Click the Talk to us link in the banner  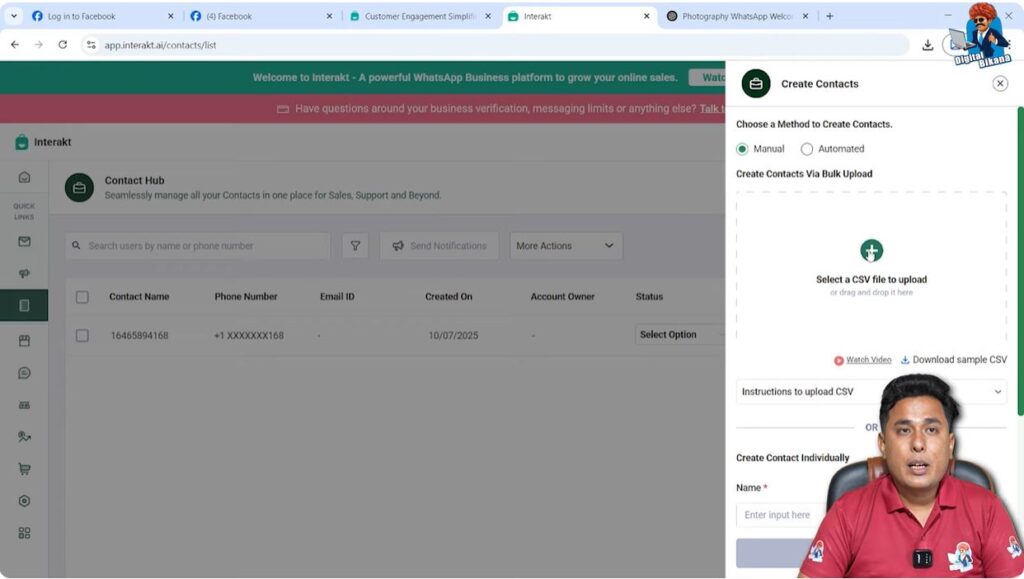(712, 108)
